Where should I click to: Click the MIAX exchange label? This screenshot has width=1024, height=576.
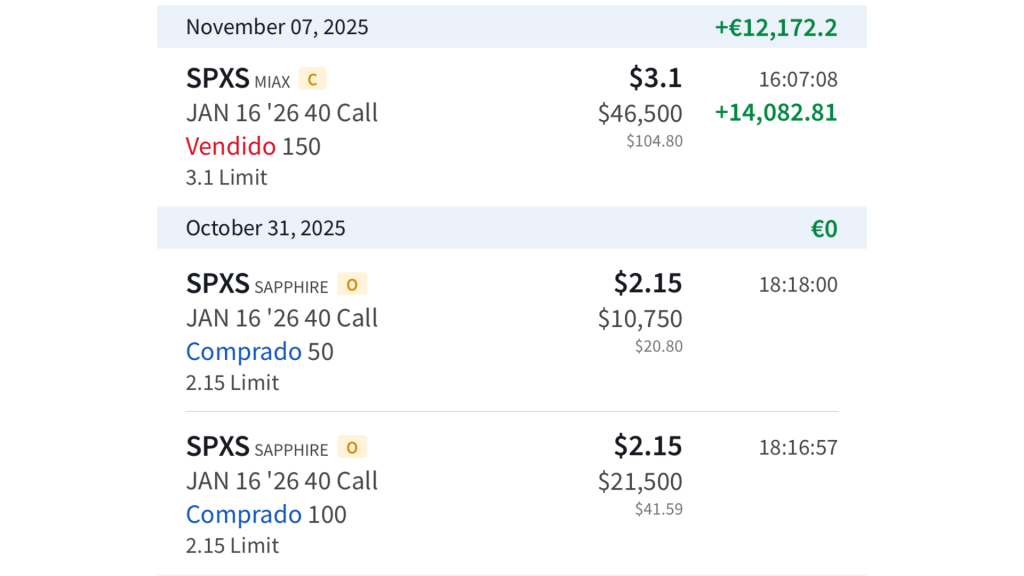pyautogui.click(x=271, y=82)
